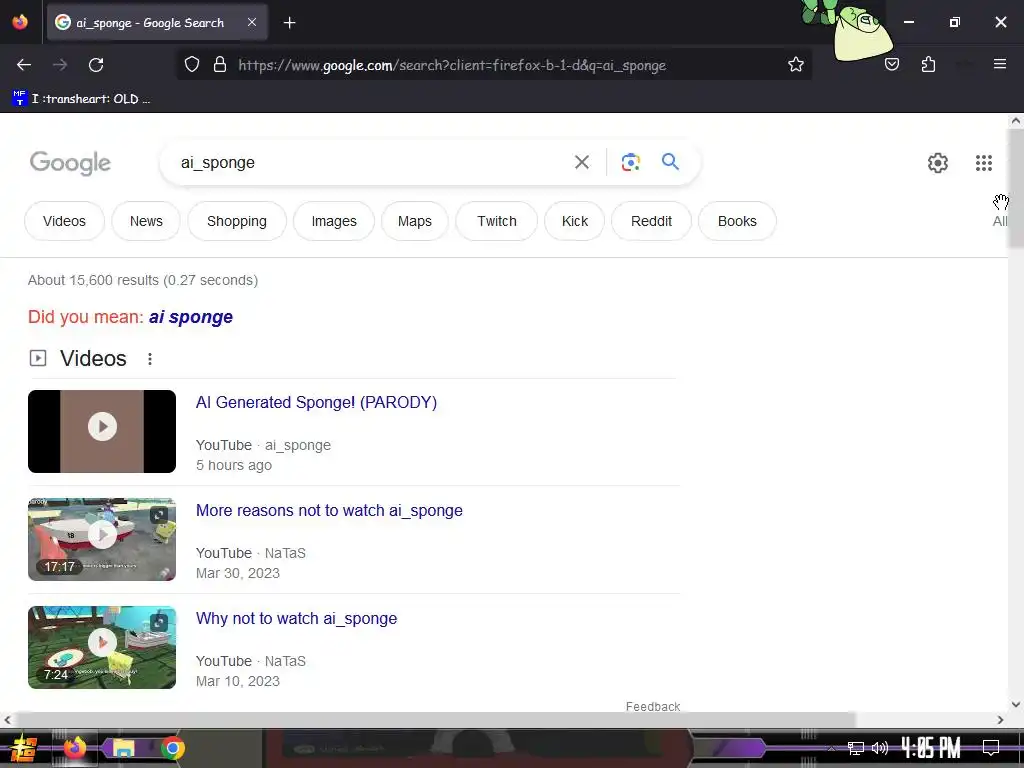Play the AI Generated Sponge thumbnail
The image size is (1024, 768).
(102, 431)
